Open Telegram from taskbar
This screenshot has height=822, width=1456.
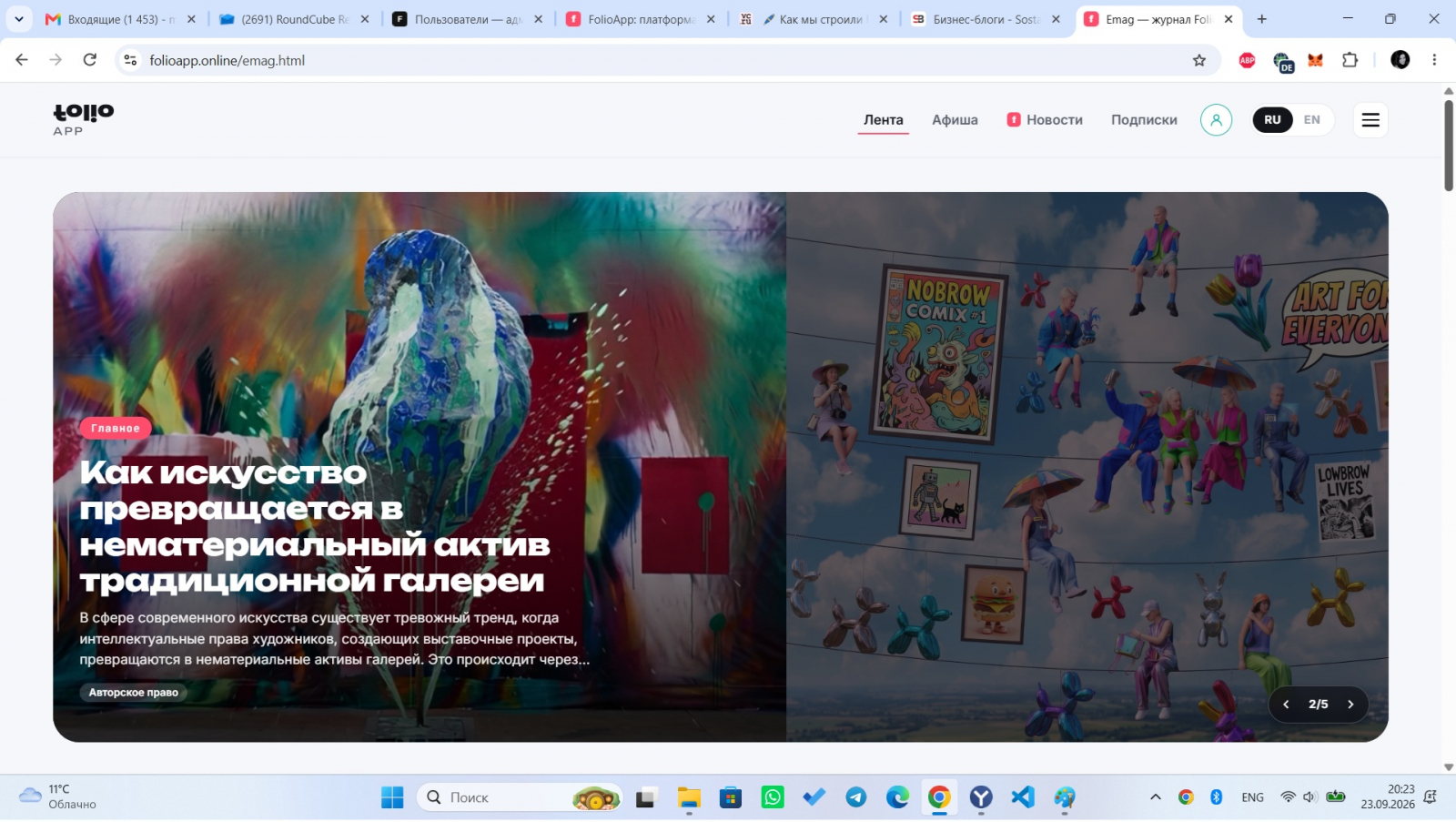[856, 798]
